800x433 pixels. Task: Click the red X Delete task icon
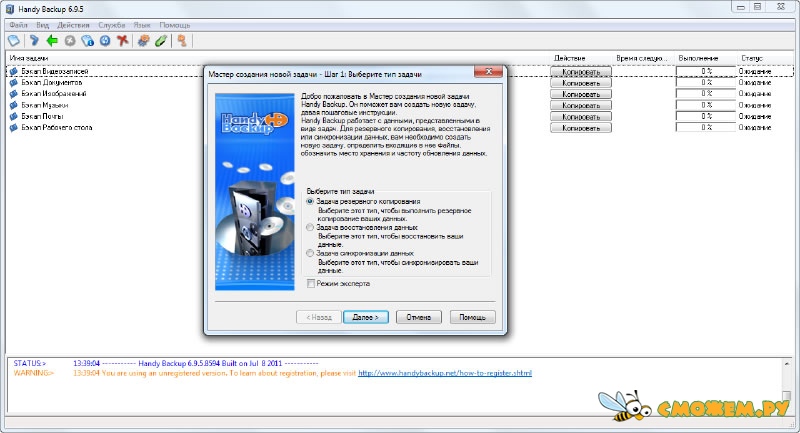pos(122,41)
